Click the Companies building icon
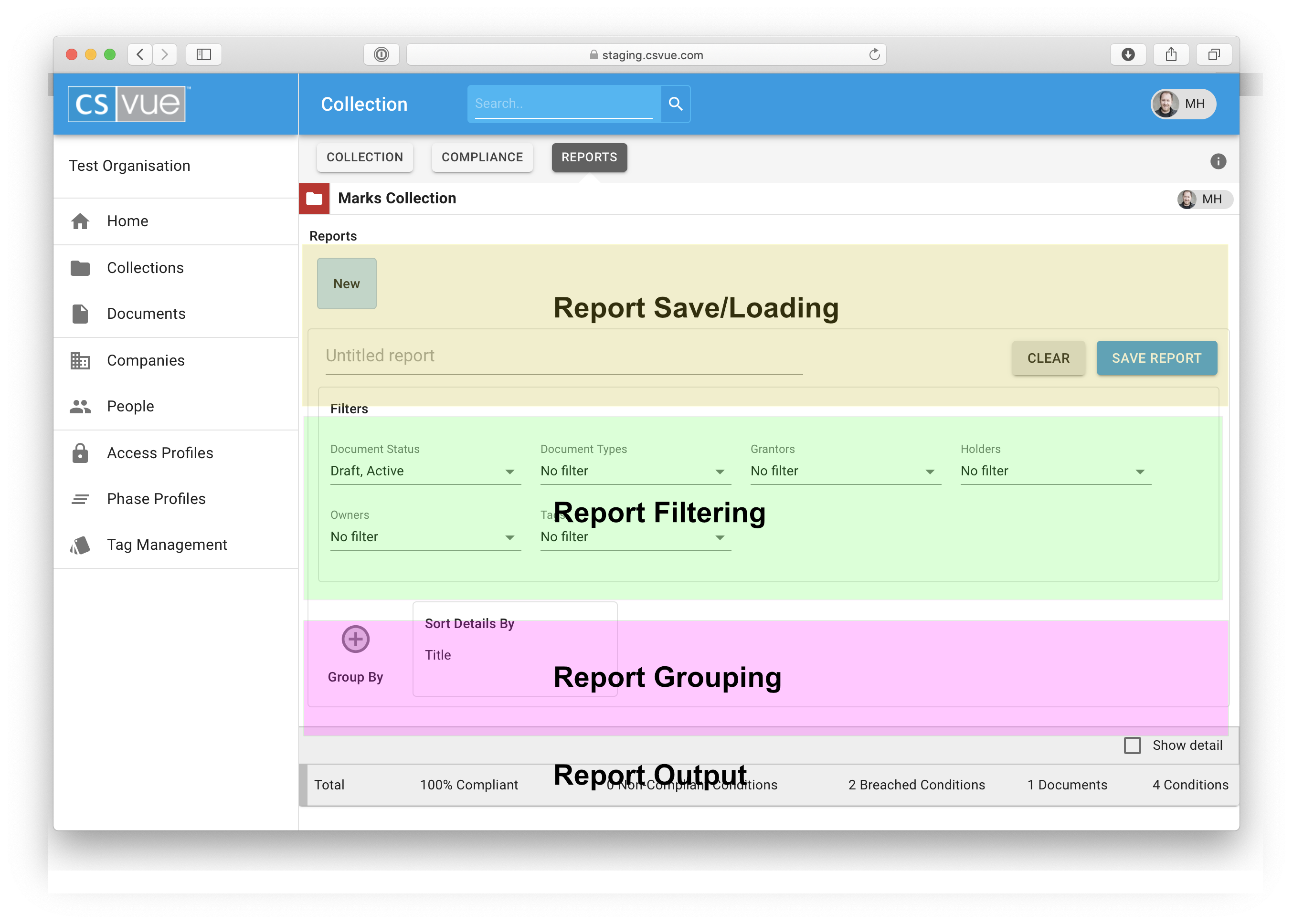1293x924 pixels. pos(80,361)
